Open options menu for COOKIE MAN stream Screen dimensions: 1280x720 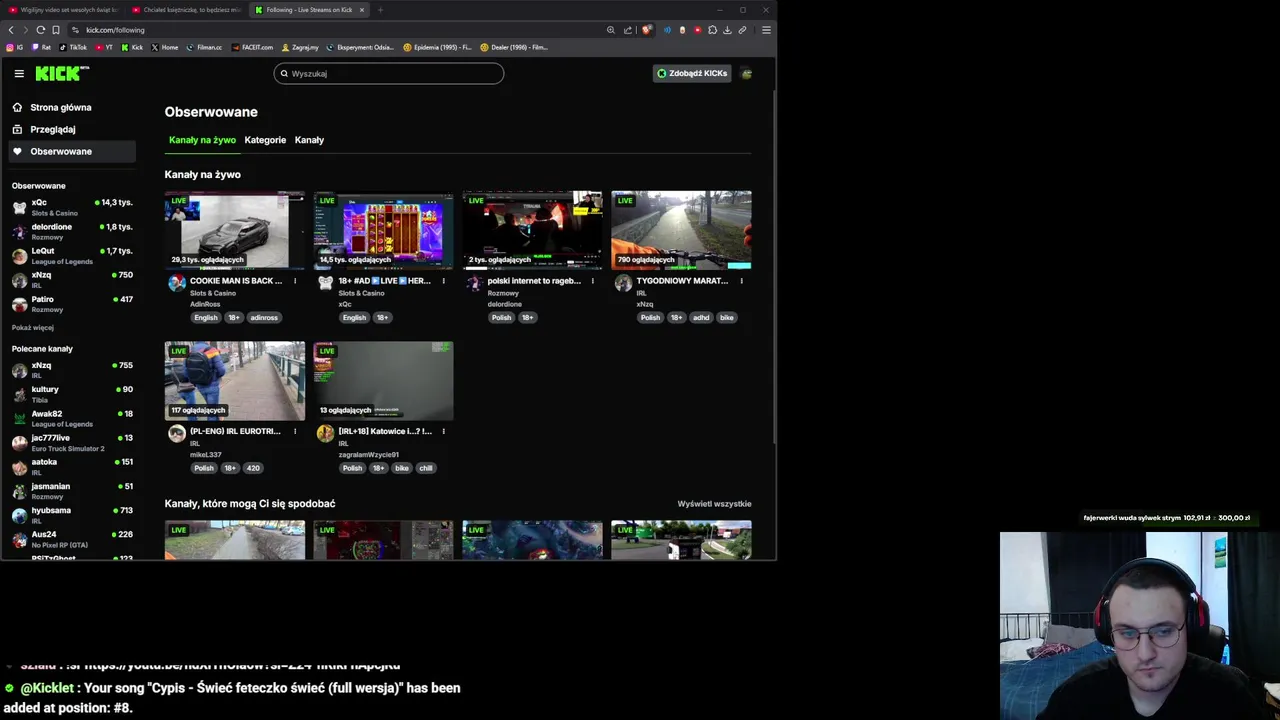point(295,281)
